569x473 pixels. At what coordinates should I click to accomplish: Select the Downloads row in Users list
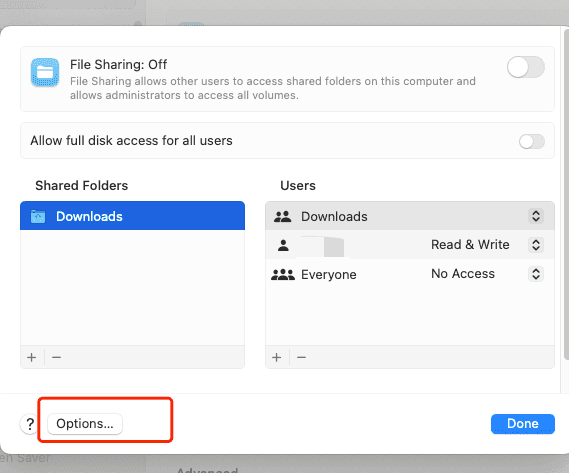click(x=410, y=216)
